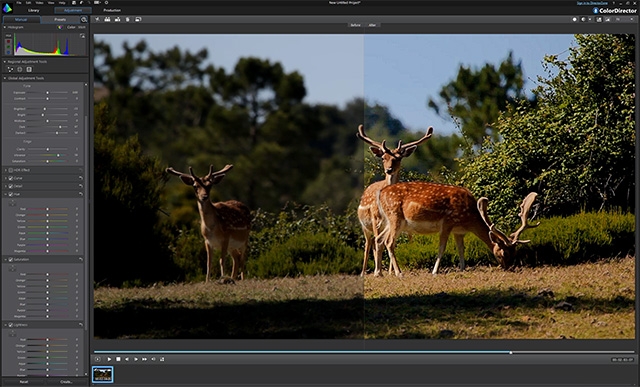Uncheck the Saturation checkbox
This screenshot has height=387, width=640.
point(11,260)
